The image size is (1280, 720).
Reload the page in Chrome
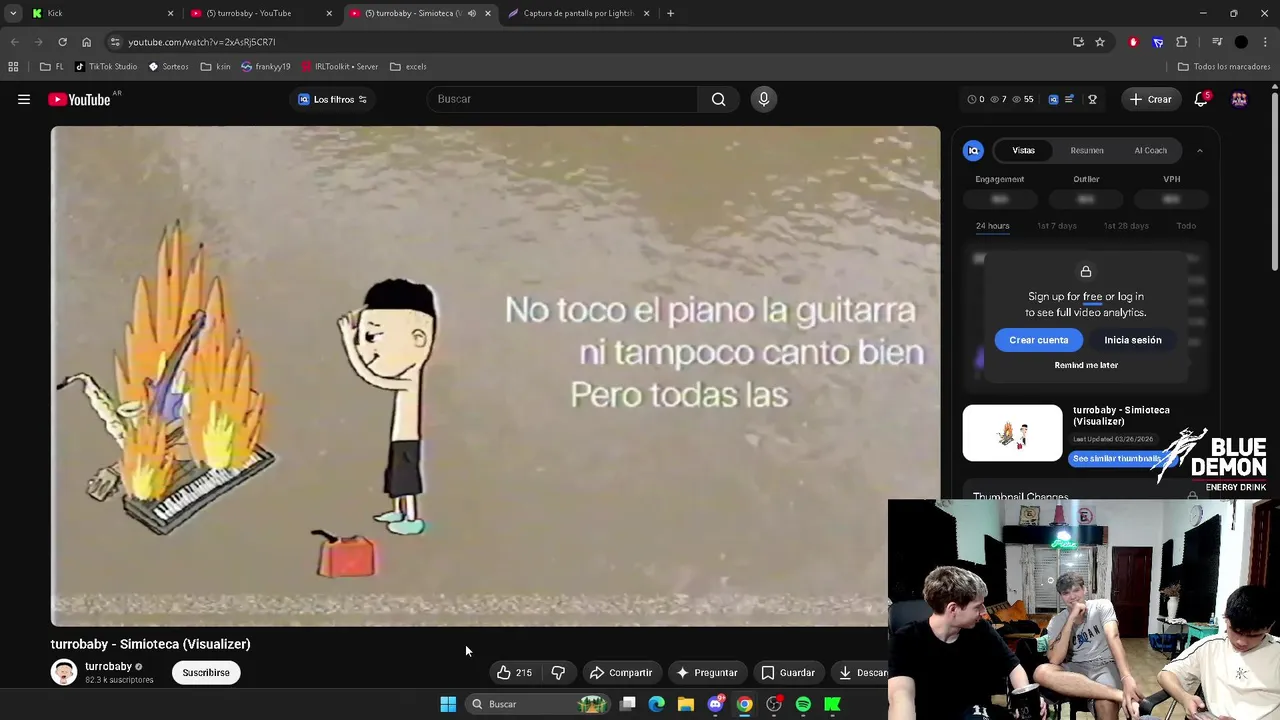[62, 42]
